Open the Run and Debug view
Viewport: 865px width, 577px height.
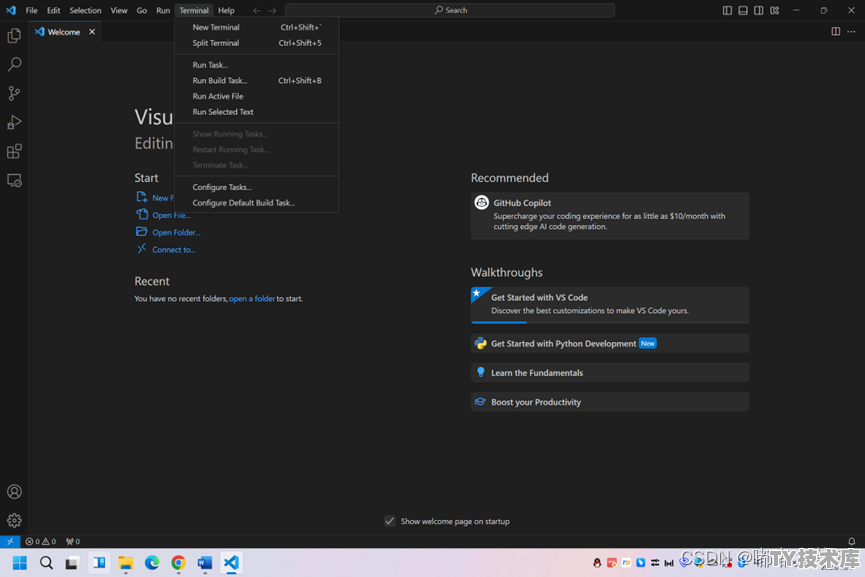tap(14, 122)
